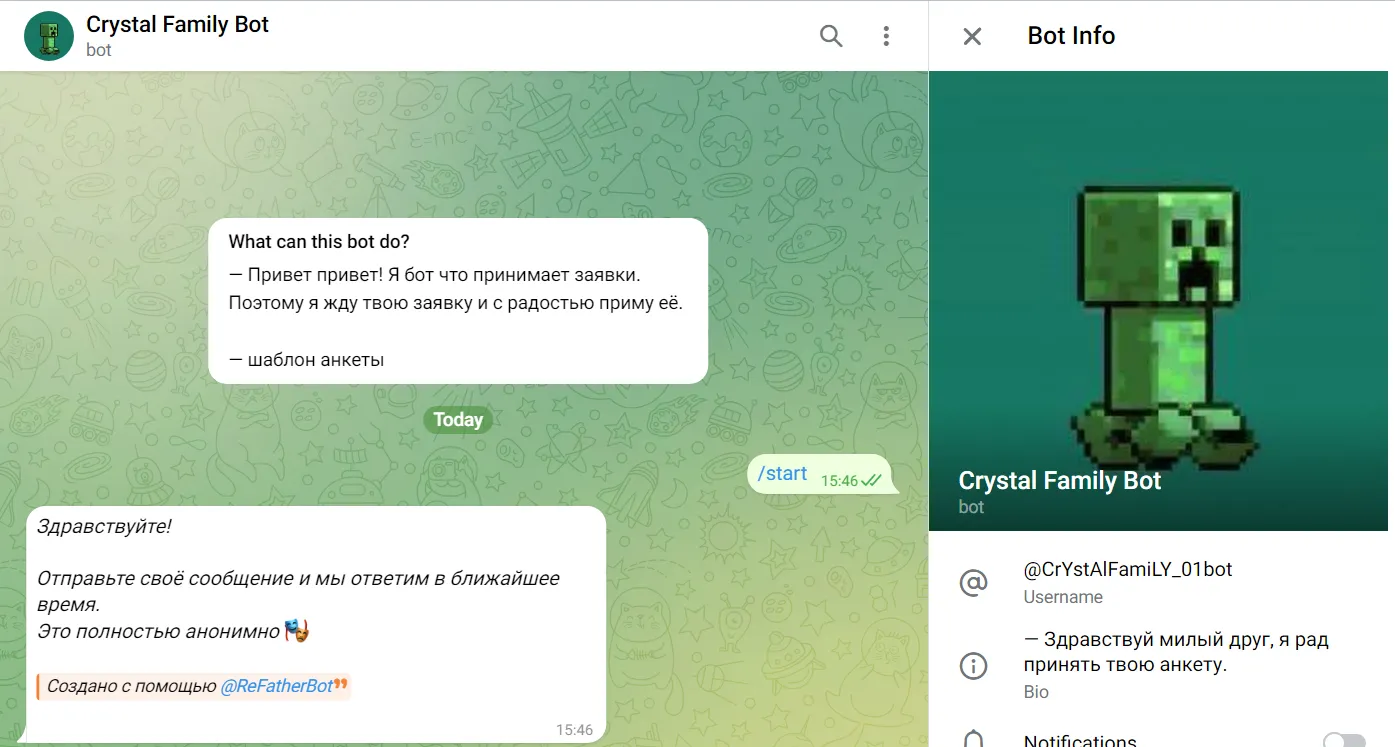Click the Crystal Family Bot chat title

pos(178,24)
